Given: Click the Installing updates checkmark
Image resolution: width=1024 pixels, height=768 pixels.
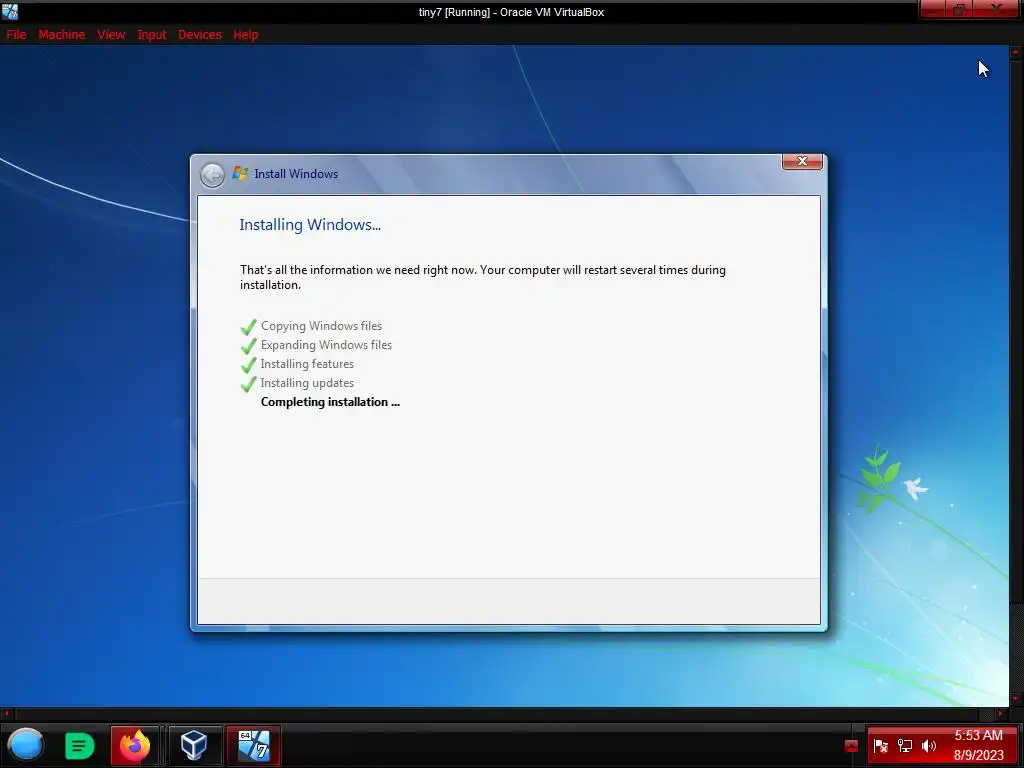Looking at the screenshot, I should point(248,383).
